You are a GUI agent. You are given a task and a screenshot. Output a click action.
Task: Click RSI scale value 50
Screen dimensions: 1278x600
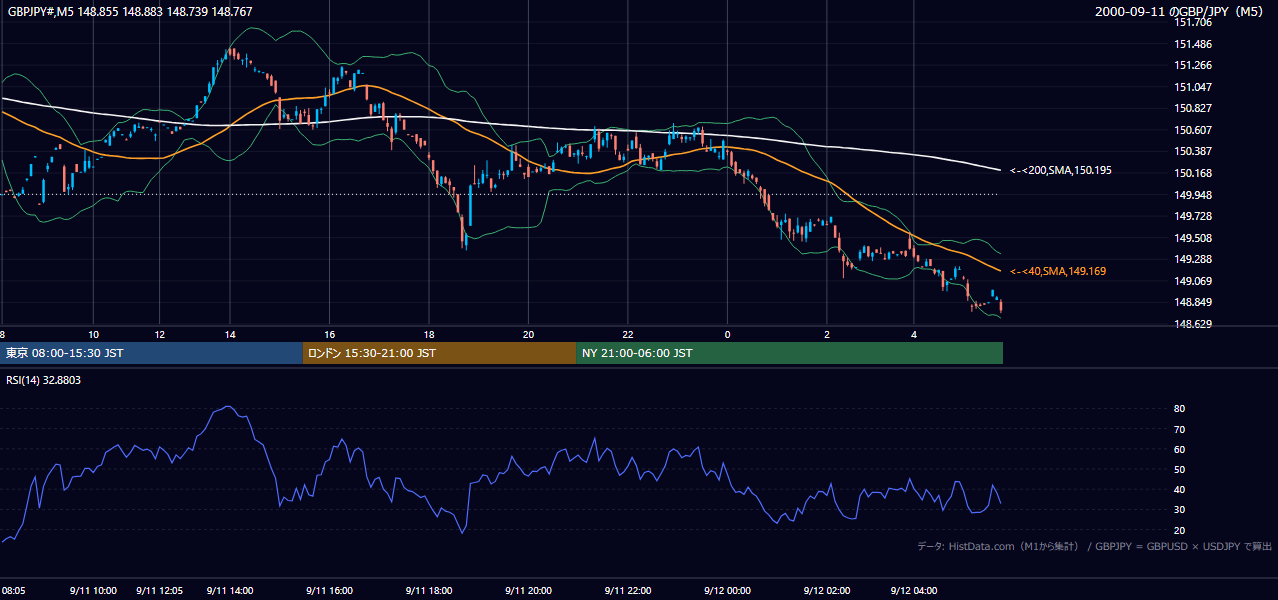pos(1180,469)
